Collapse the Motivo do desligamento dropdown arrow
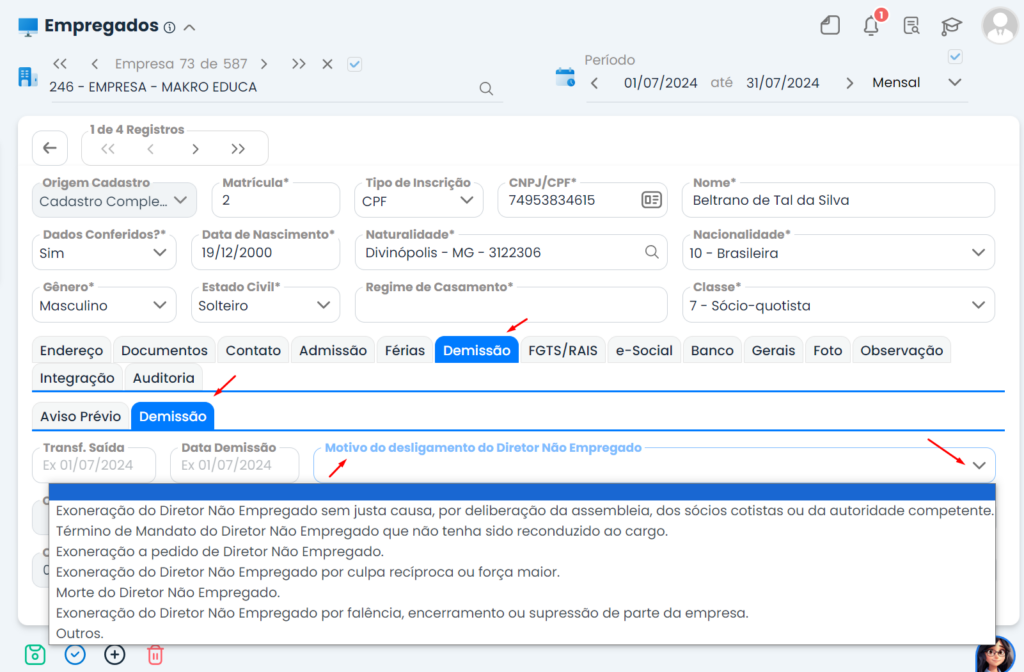The width and height of the screenshot is (1024, 672). coord(978,465)
